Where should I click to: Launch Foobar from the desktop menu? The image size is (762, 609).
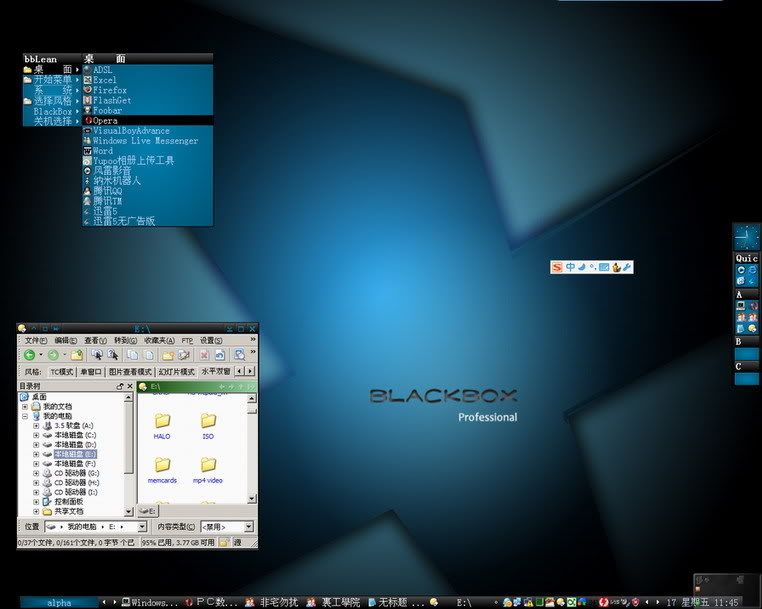pyautogui.click(x=148, y=110)
